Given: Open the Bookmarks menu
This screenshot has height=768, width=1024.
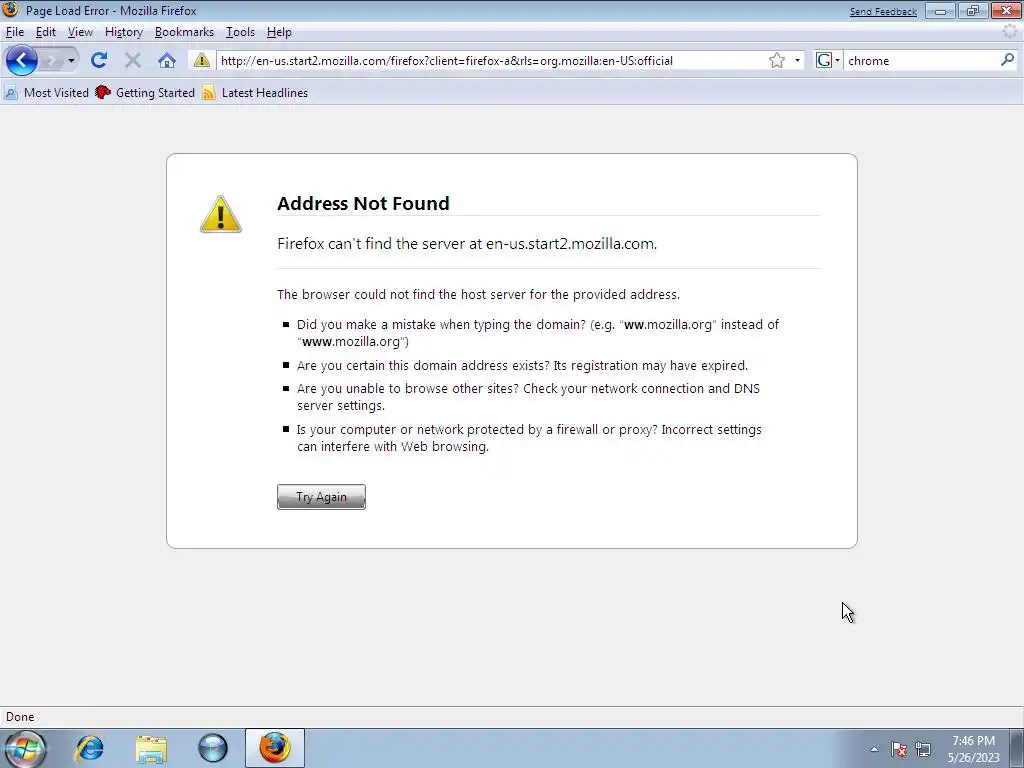Looking at the screenshot, I should point(184,32).
